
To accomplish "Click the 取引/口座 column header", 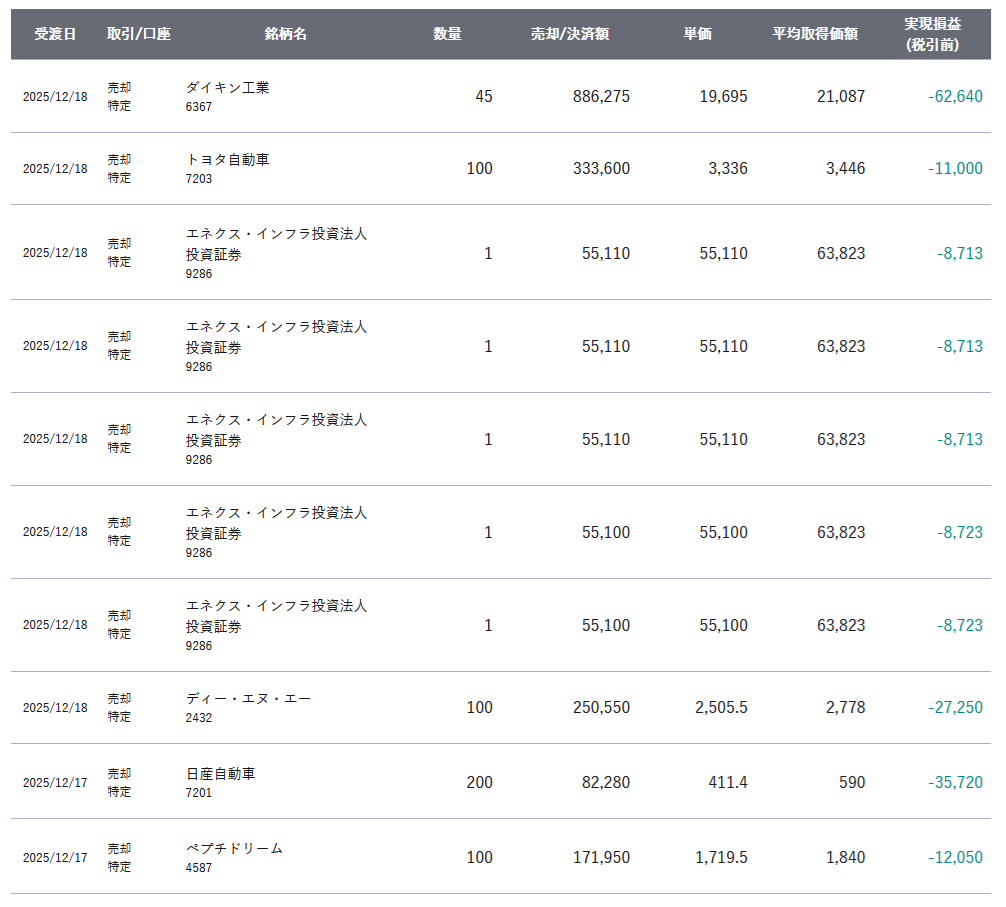I will pos(139,34).
